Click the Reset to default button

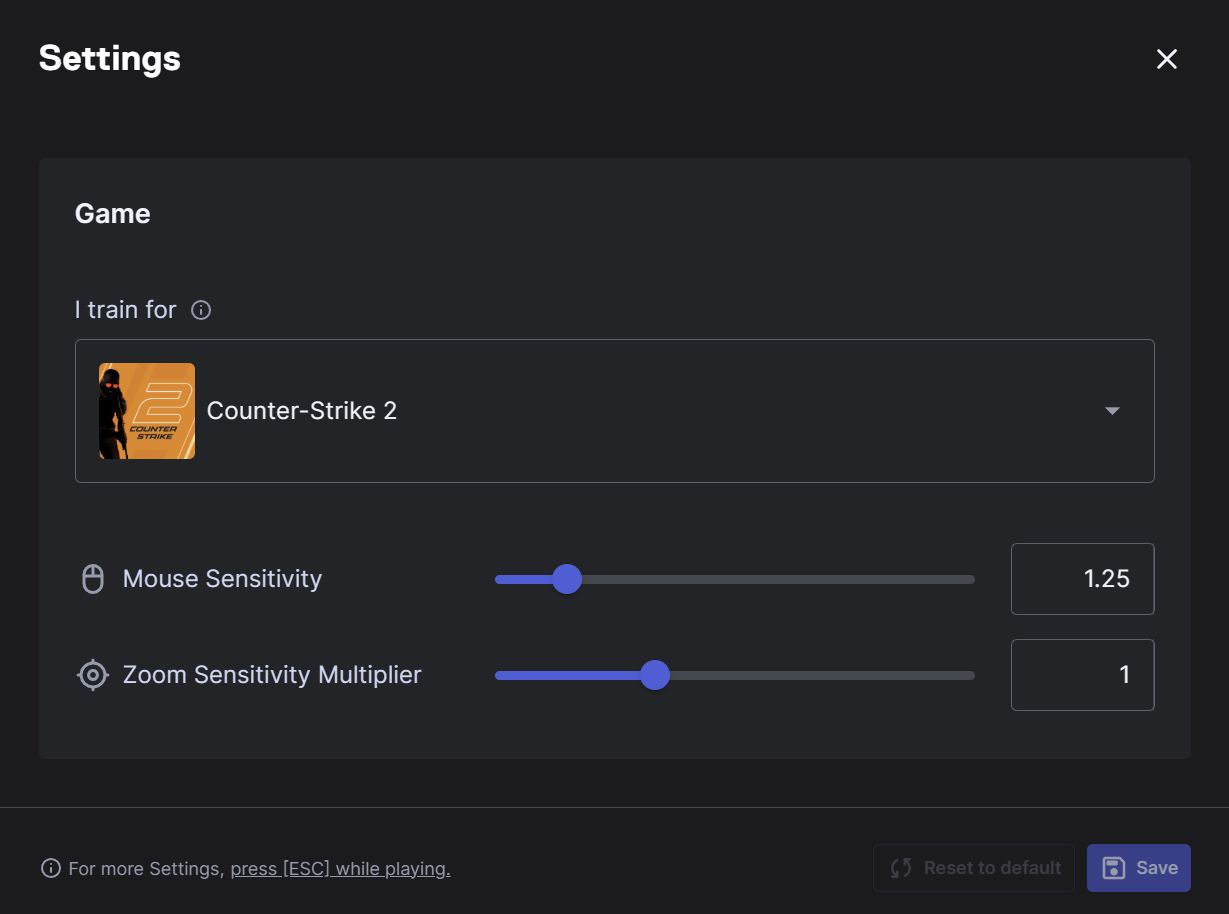974,868
